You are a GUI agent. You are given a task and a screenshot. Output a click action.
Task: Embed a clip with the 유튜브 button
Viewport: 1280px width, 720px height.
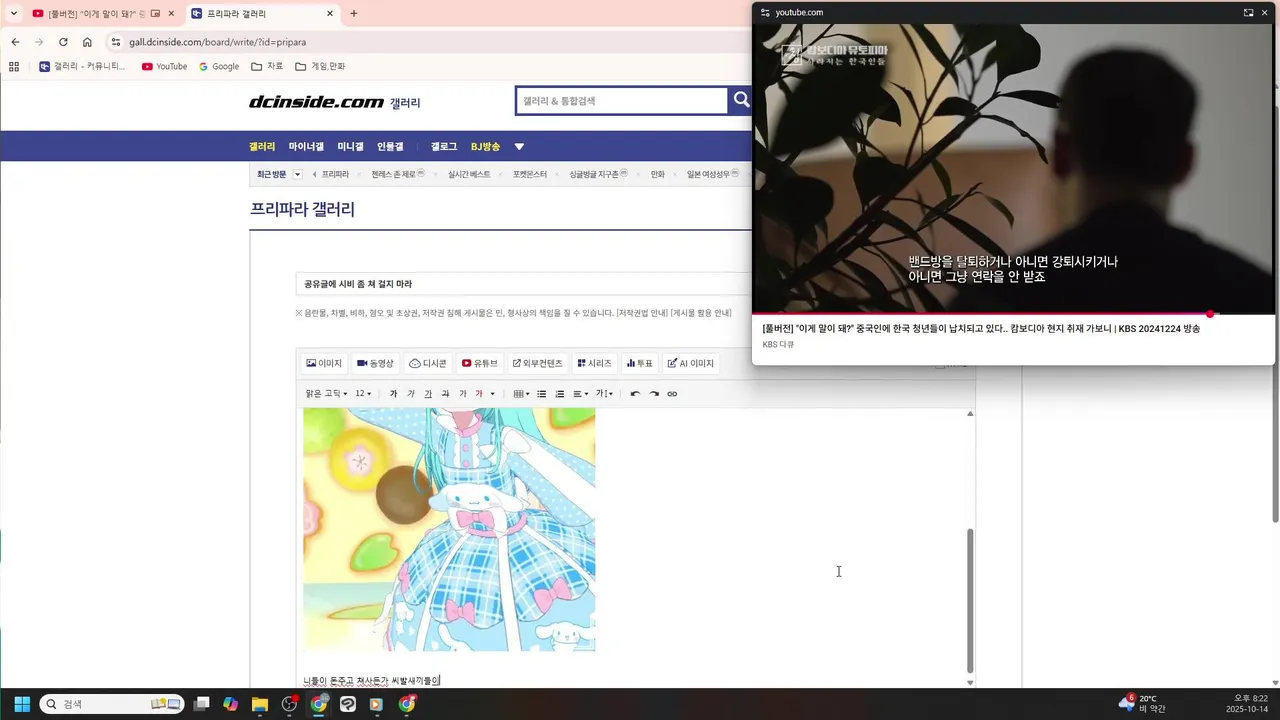coord(480,363)
